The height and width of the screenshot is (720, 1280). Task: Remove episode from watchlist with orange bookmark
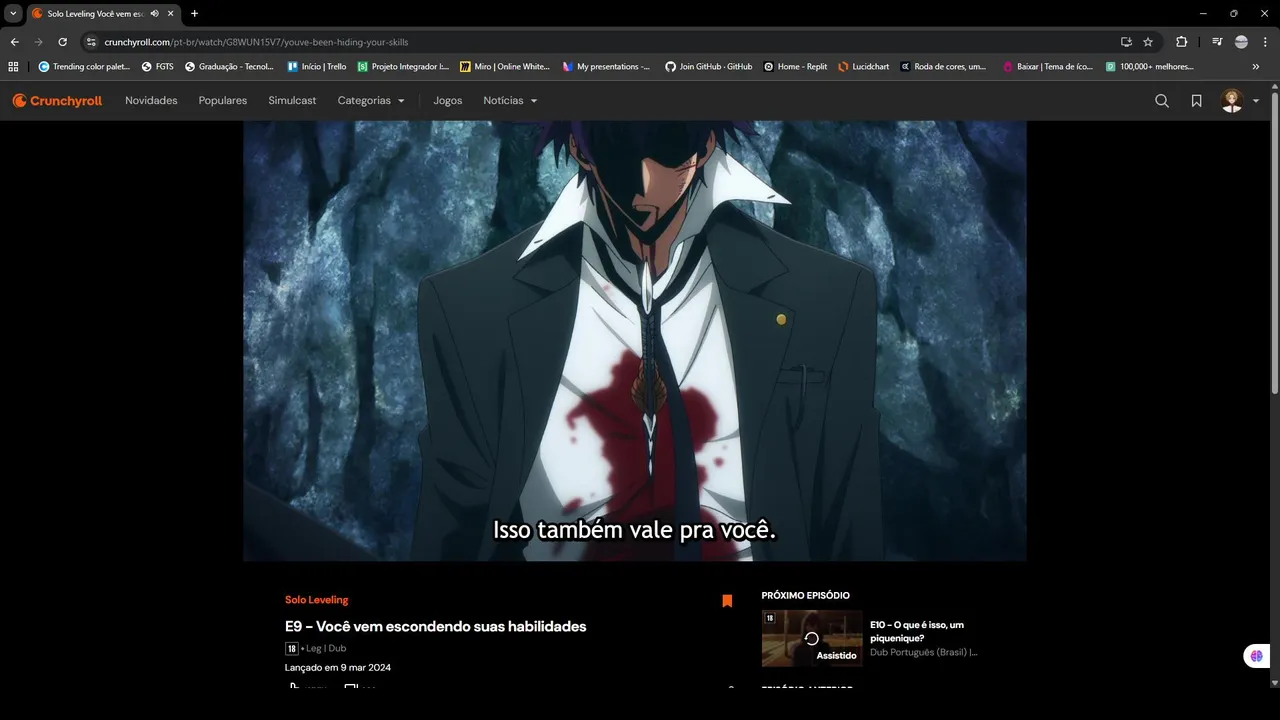tap(727, 601)
